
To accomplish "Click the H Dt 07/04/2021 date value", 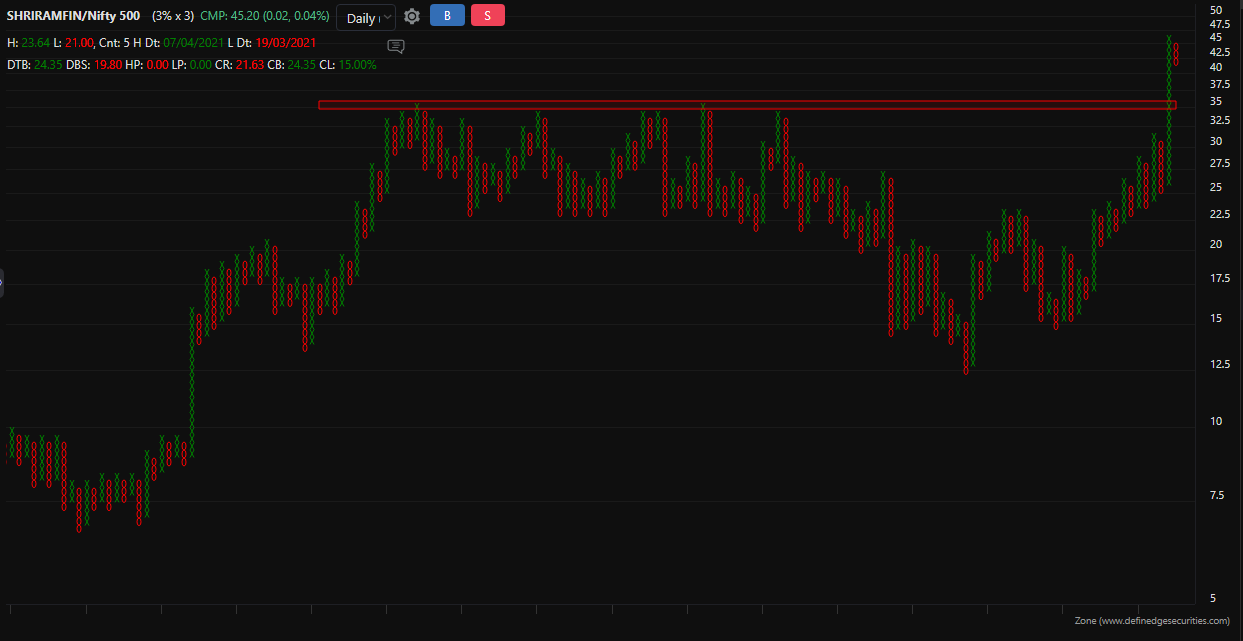I will (194, 43).
